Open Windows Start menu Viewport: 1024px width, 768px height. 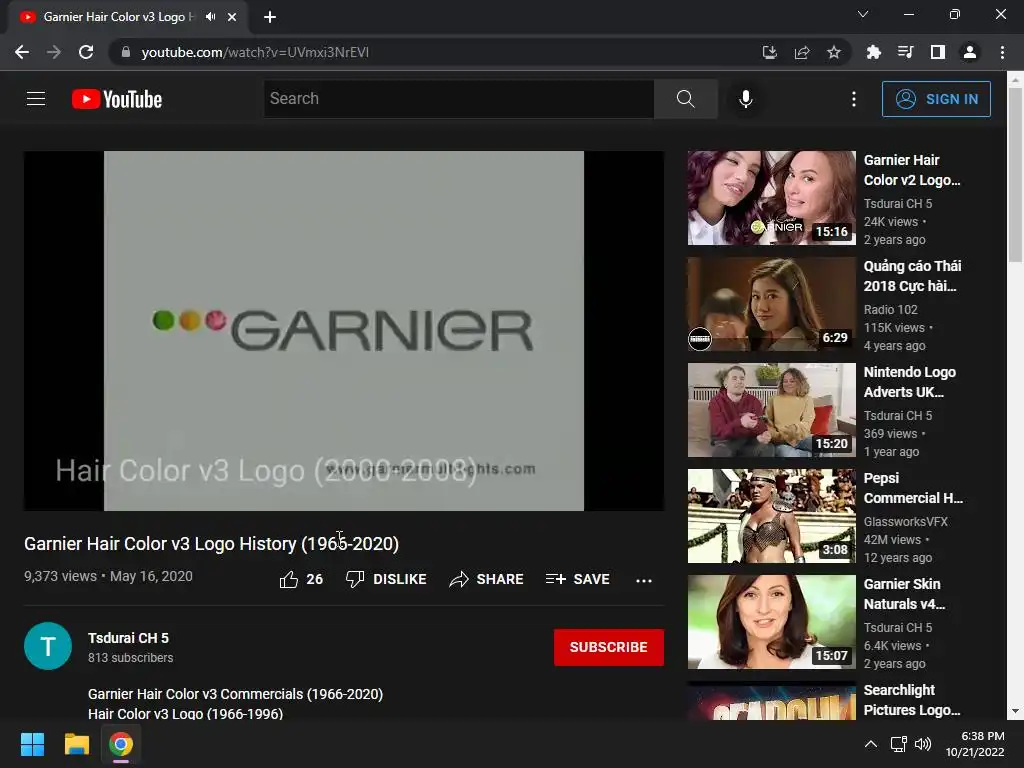pos(32,744)
